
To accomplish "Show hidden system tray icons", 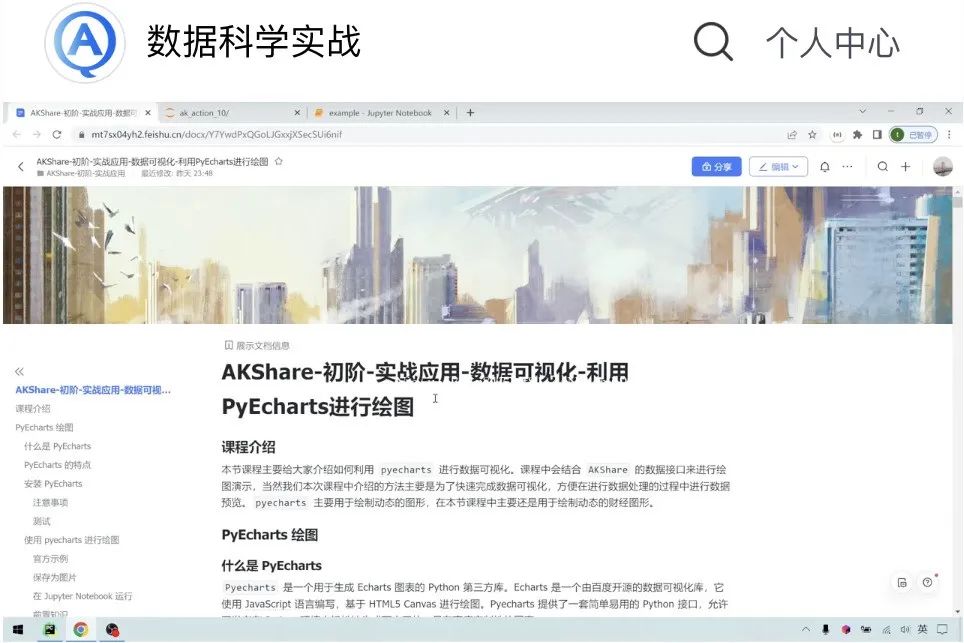I will pyautogui.click(x=806, y=629).
